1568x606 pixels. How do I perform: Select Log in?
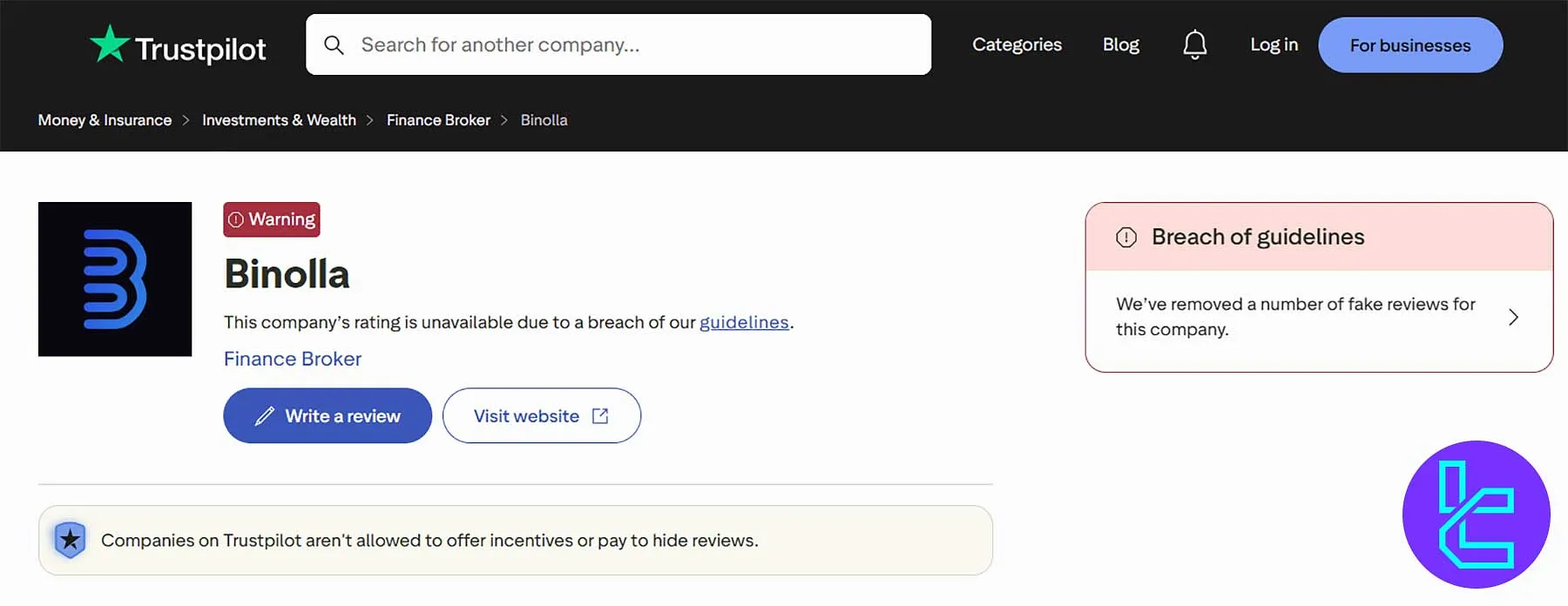click(1273, 44)
